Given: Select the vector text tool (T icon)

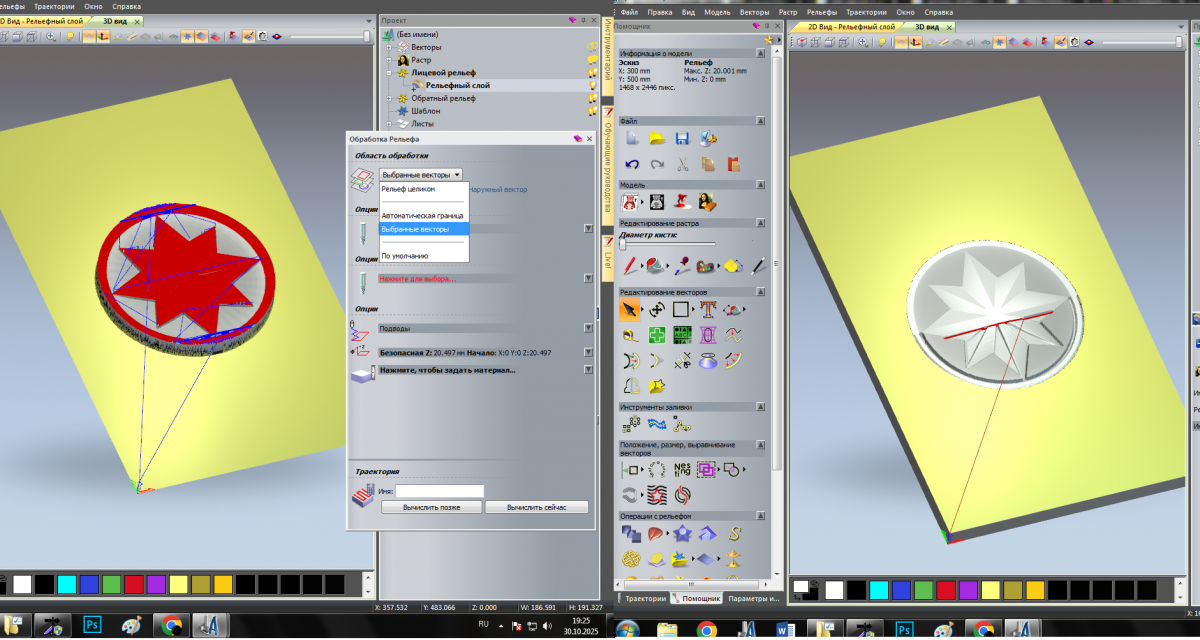Looking at the screenshot, I should [x=708, y=309].
